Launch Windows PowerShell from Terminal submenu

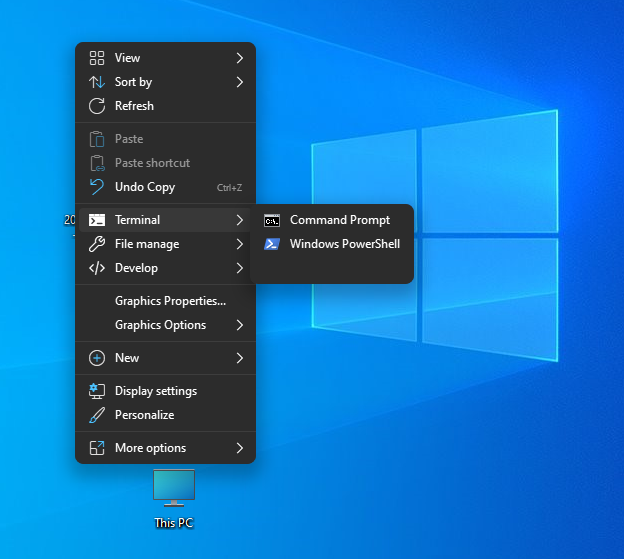[x=332, y=244]
